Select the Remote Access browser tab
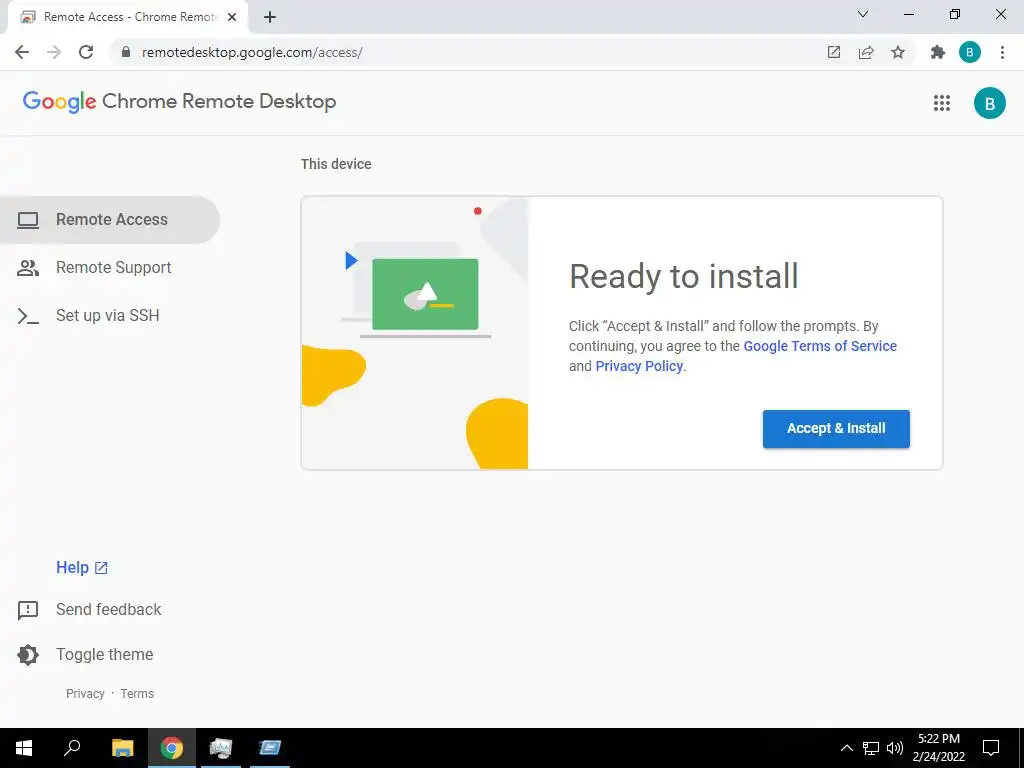Image resolution: width=1024 pixels, height=768 pixels. [x=128, y=18]
